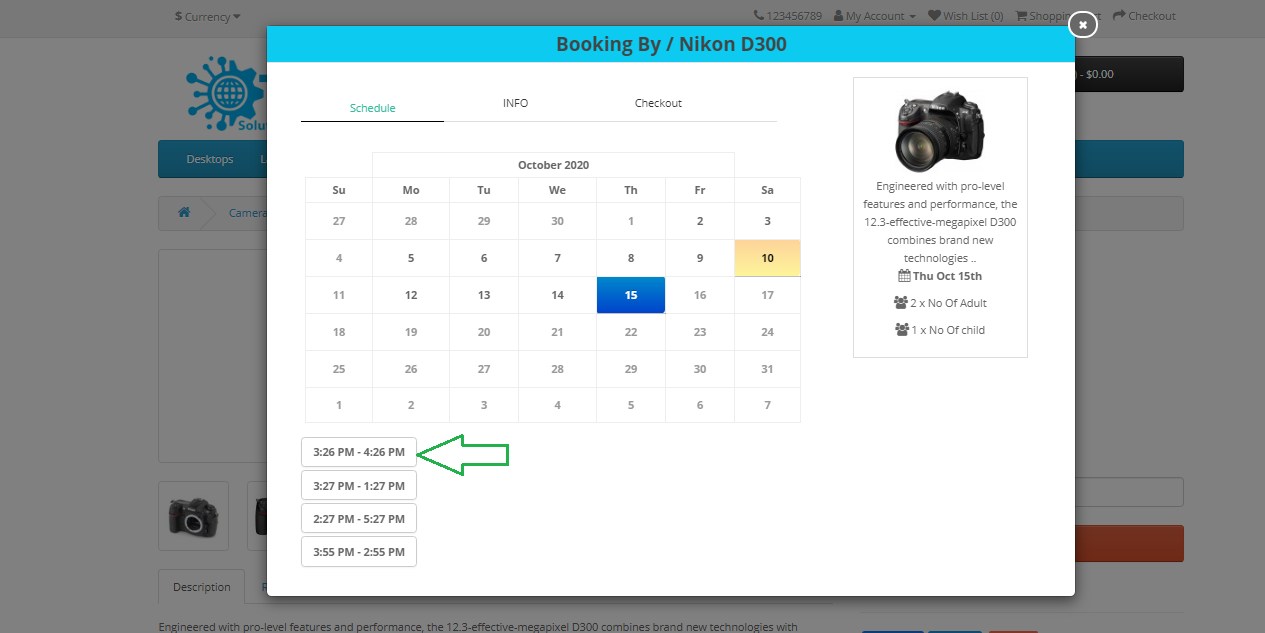
Task: Click the 1 x No Of child summary line
Action: click(x=940, y=330)
